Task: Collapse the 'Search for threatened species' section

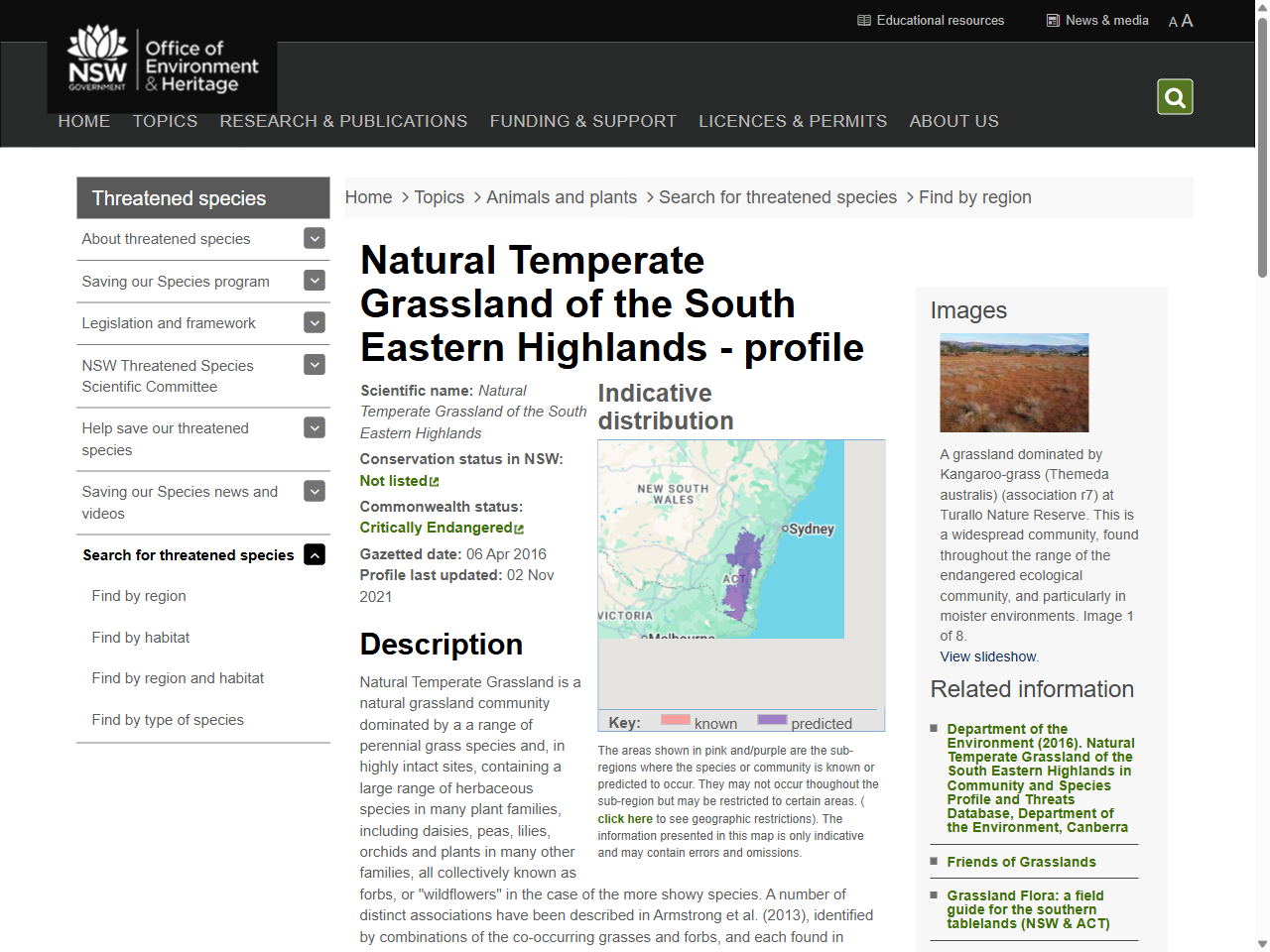Action: 314,554
